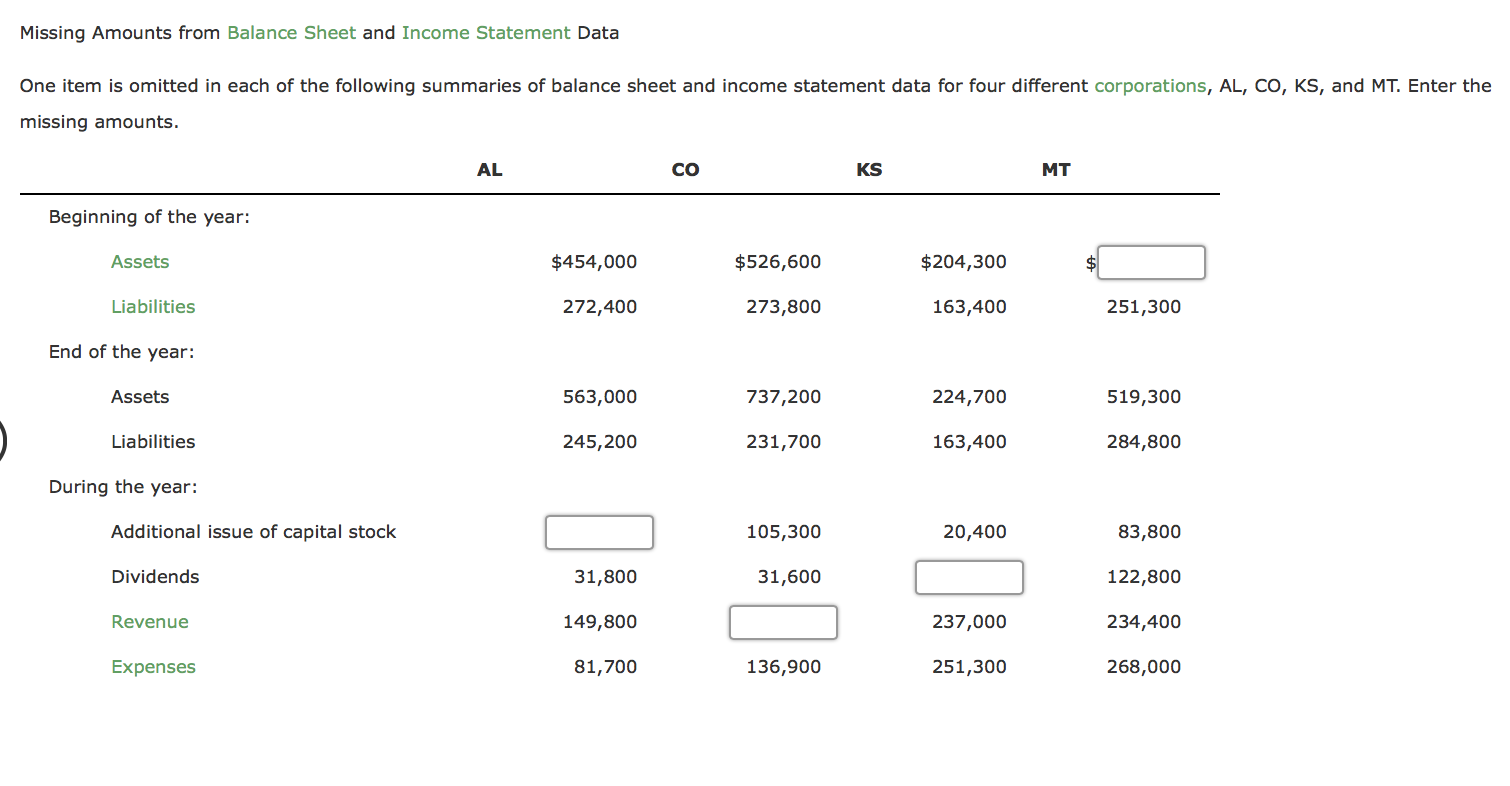Select the MT column header
The image size is (1510, 786).
1055,169
